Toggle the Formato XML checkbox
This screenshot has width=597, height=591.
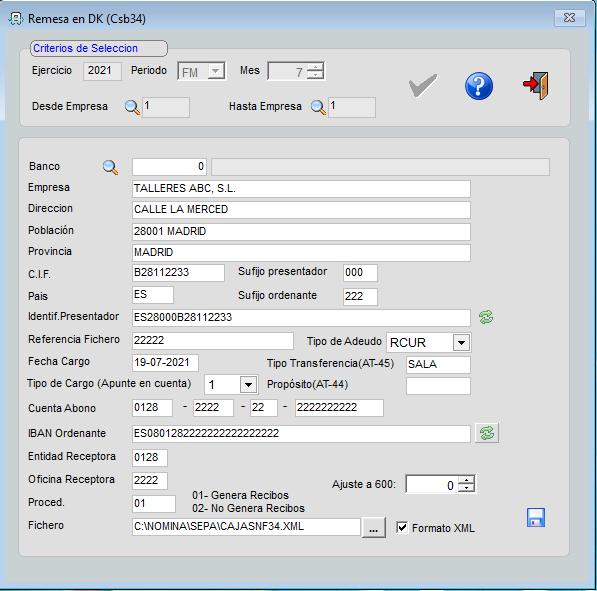(402, 527)
